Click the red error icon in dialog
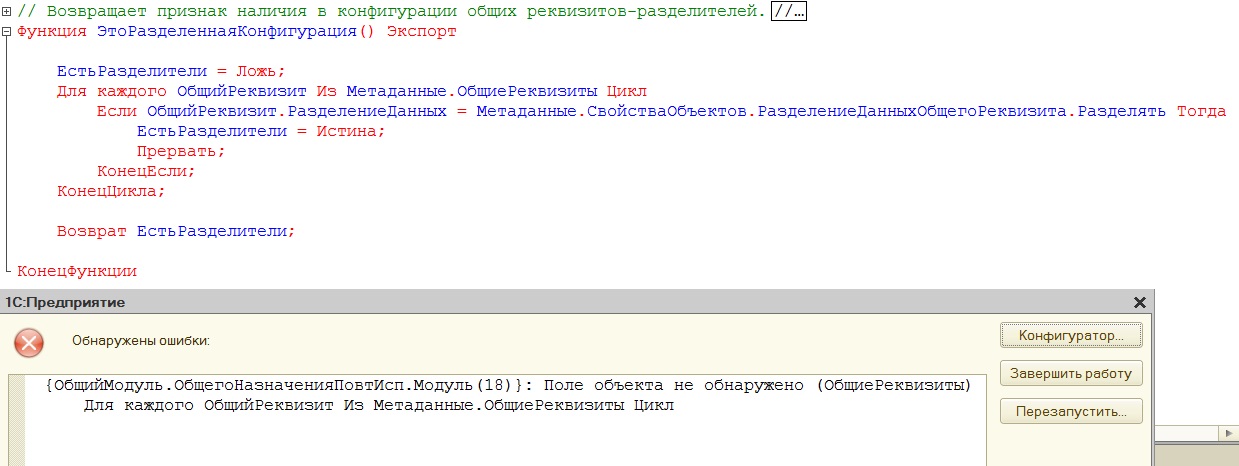 pos(29,343)
